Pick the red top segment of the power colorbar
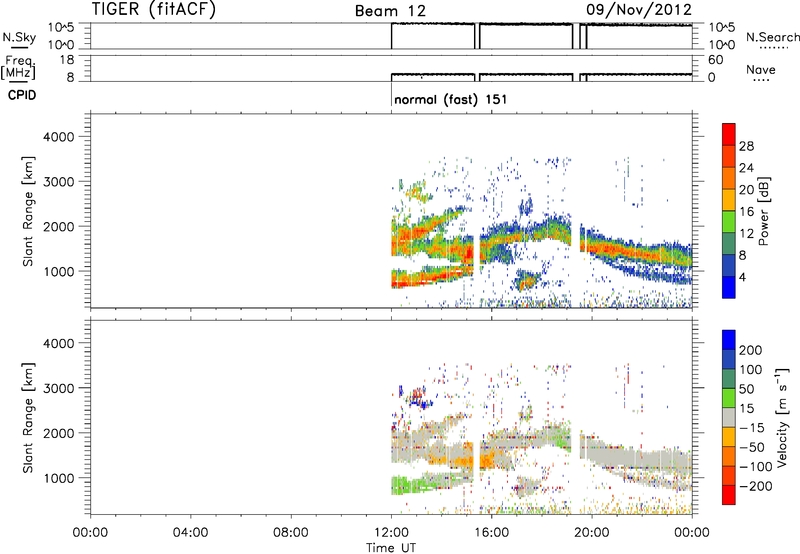The width and height of the screenshot is (800, 554). pyautogui.click(x=729, y=135)
